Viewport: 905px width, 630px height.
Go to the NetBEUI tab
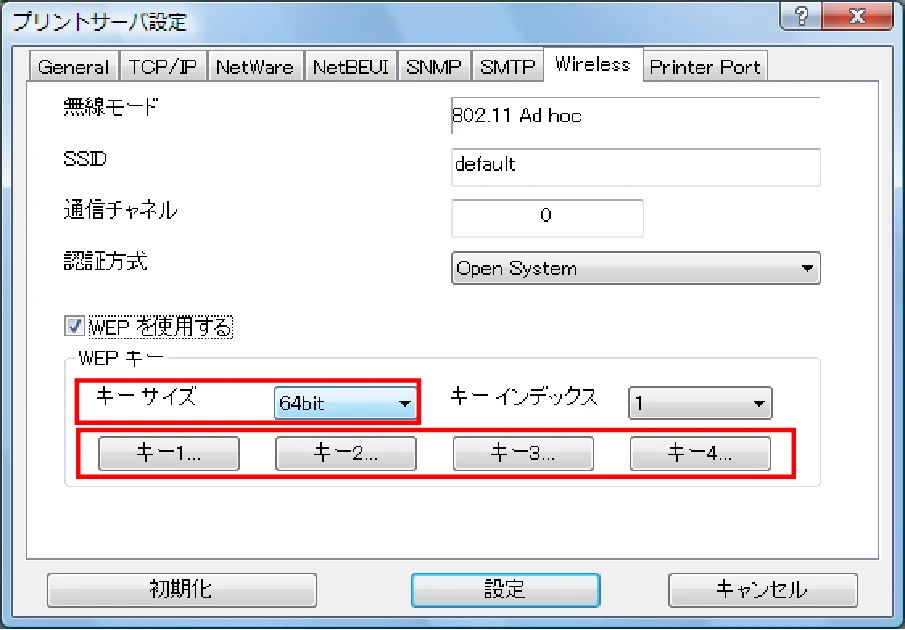tap(350, 66)
